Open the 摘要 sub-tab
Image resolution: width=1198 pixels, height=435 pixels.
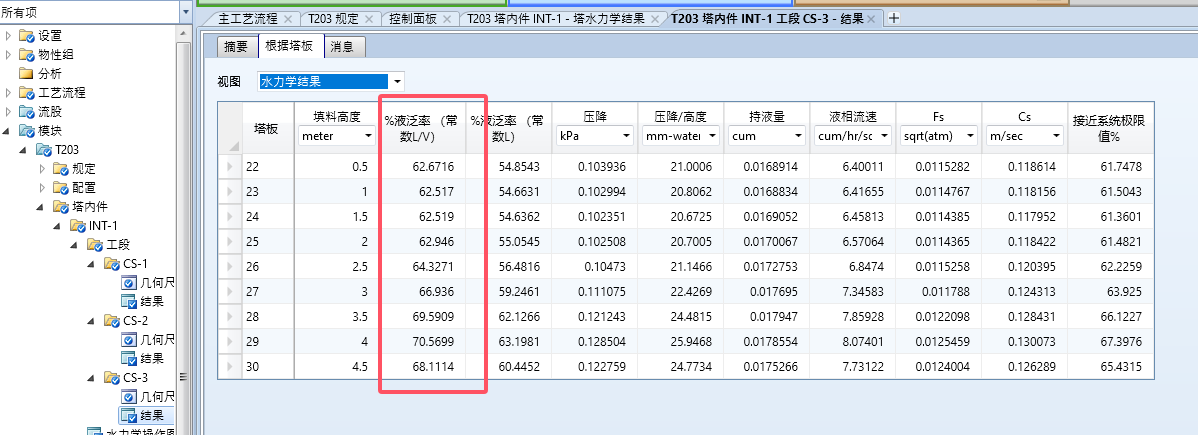pos(236,47)
